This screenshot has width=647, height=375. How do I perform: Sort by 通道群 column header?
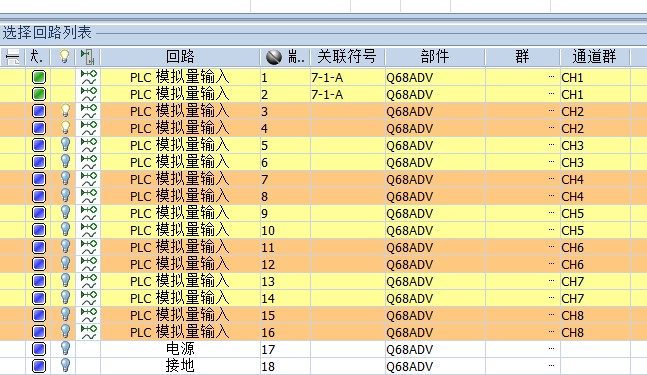pos(594,57)
